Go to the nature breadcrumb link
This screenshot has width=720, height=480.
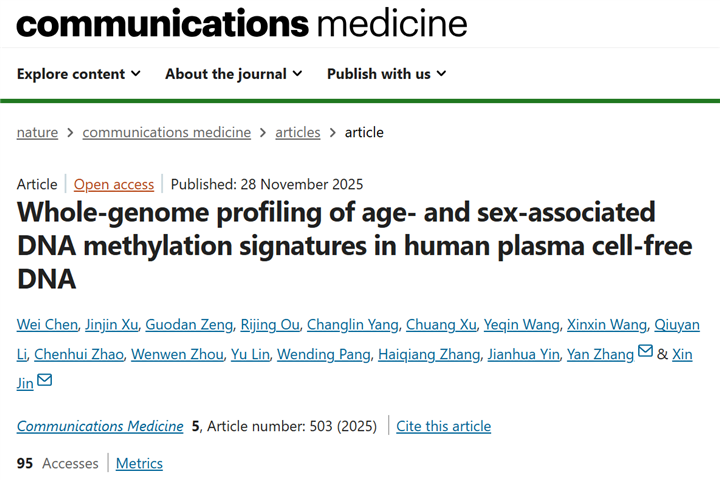coord(37,132)
